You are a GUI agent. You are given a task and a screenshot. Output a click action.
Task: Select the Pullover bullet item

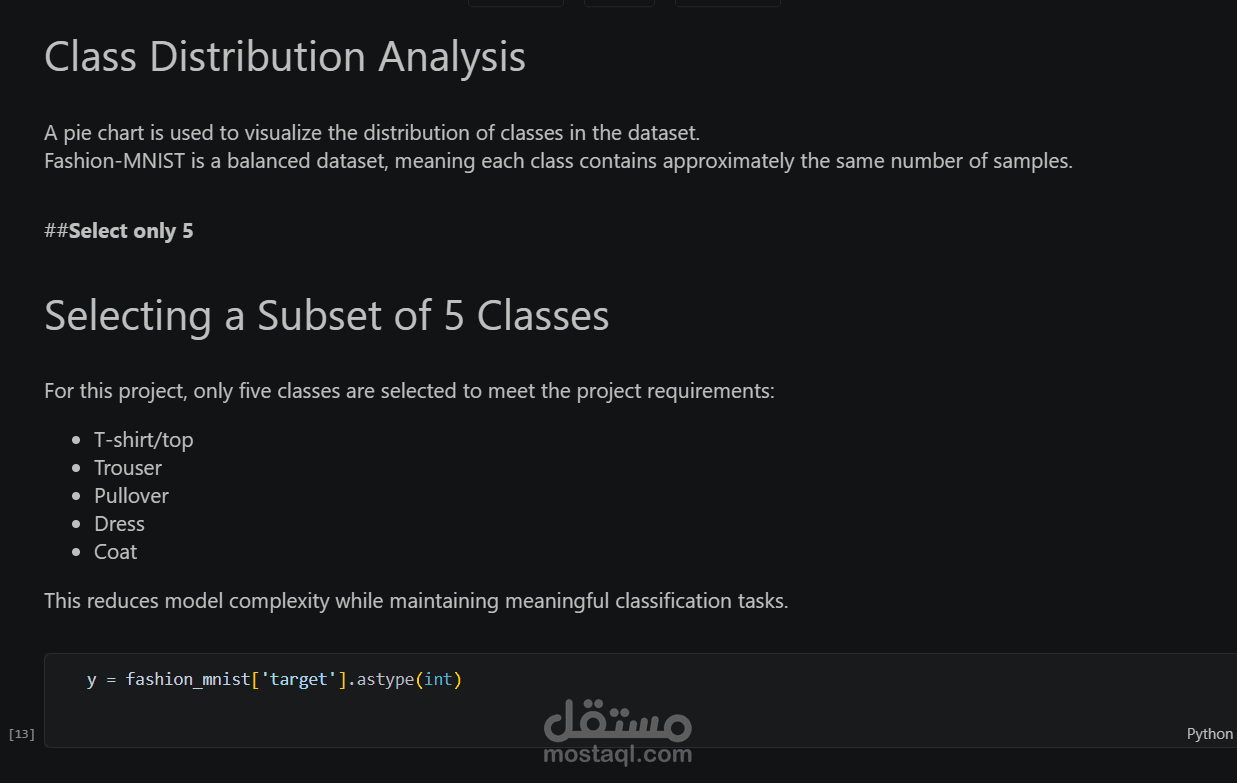click(131, 496)
